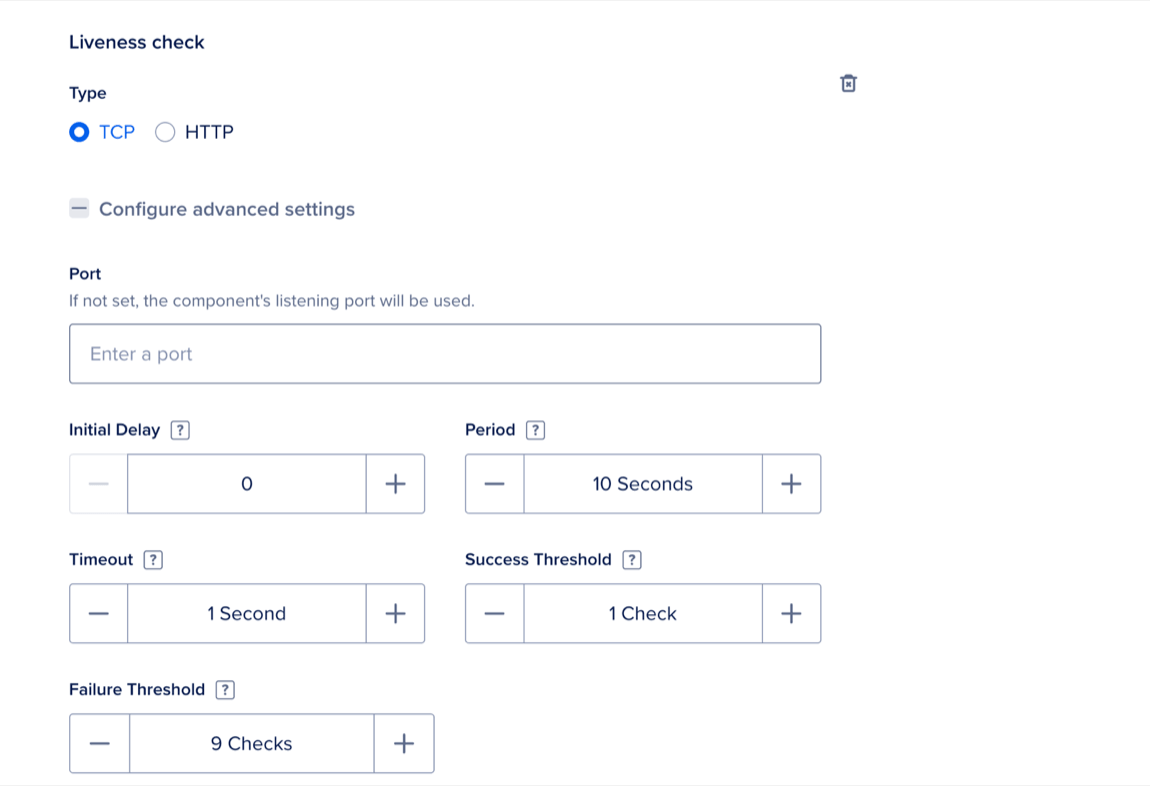Viewport: 1150px width, 786px height.
Task: Select the HTTP check type
Action: coord(165,132)
